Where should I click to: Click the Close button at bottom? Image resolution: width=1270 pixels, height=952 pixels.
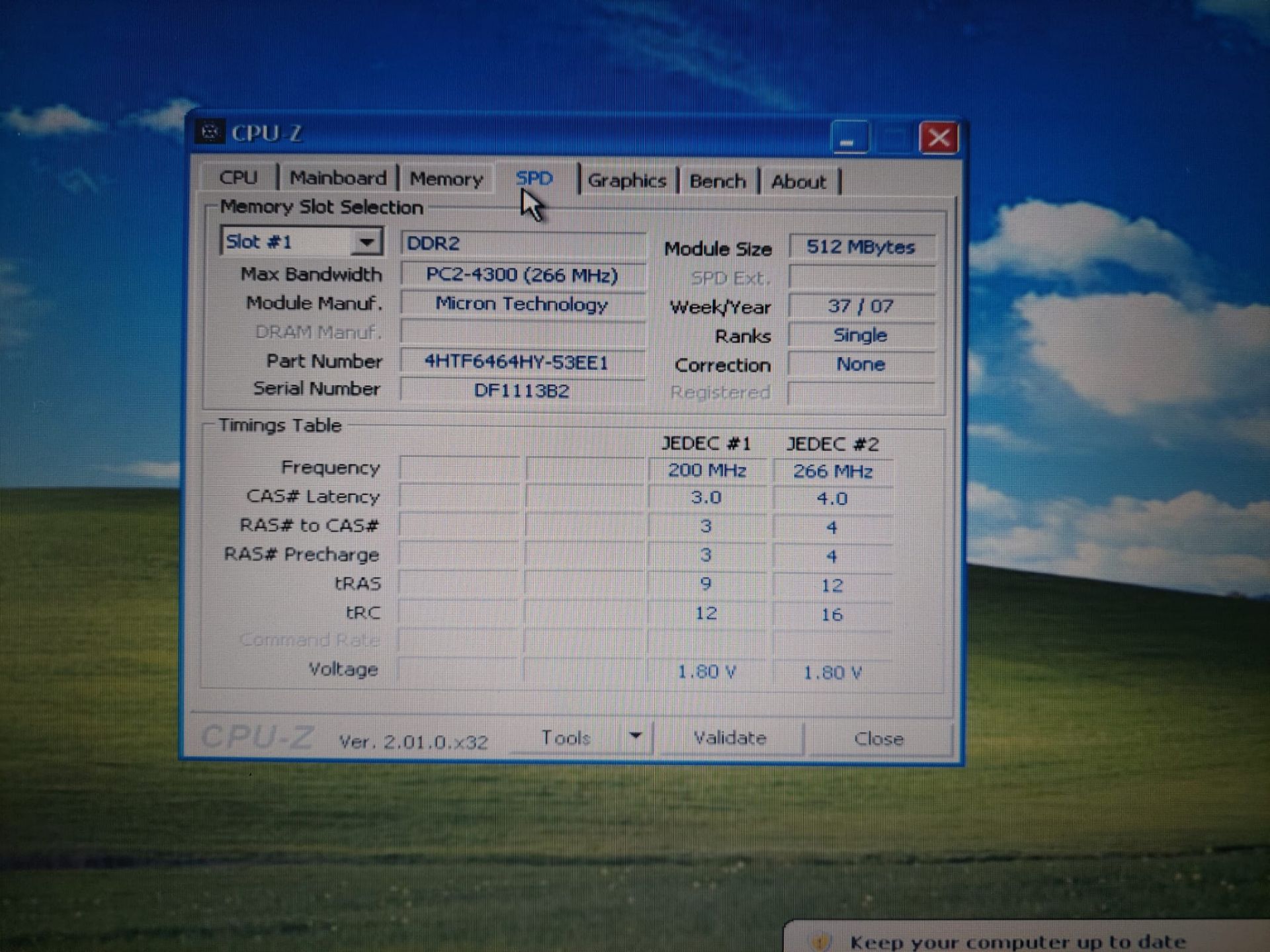[x=878, y=738]
